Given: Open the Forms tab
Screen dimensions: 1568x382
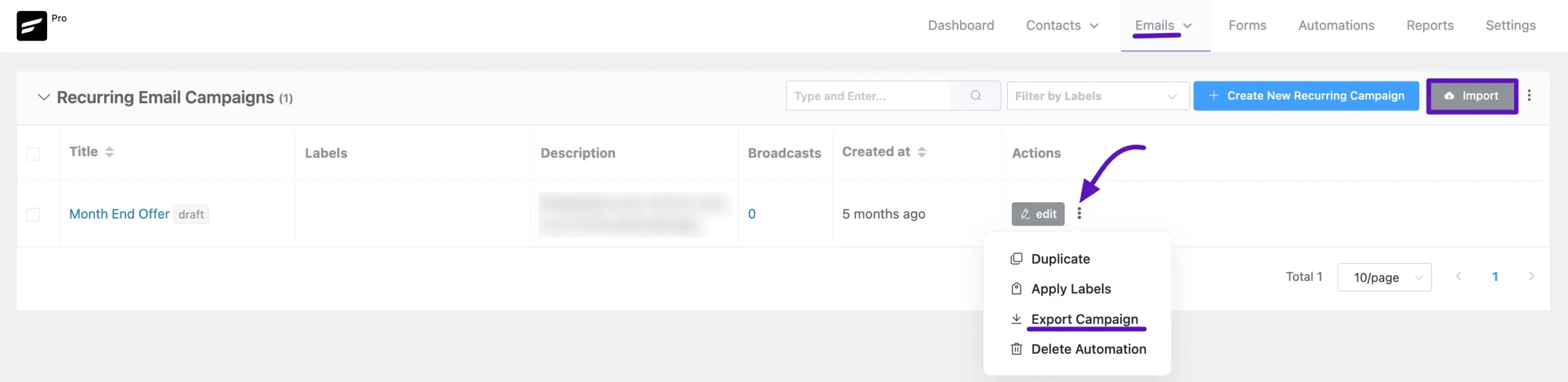Looking at the screenshot, I should pyautogui.click(x=1247, y=26).
